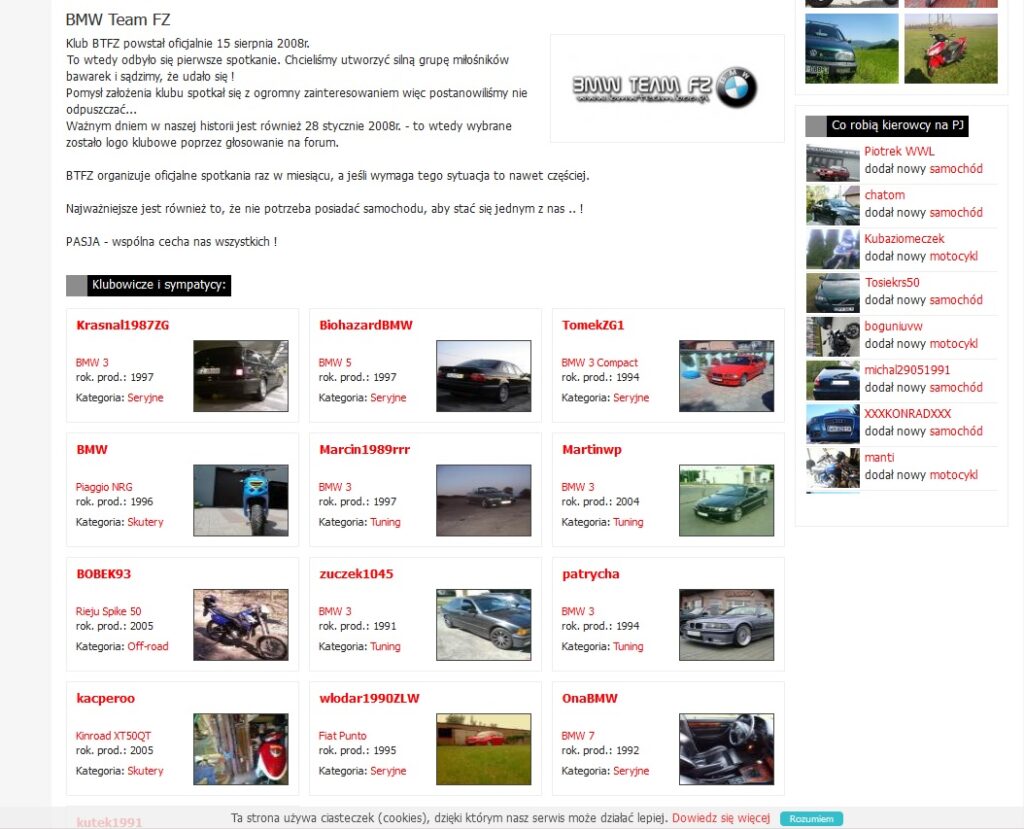View wlodar1990ZLW's Fiat Punto photo
Image resolution: width=1024 pixels, height=829 pixels.
tap(483, 749)
